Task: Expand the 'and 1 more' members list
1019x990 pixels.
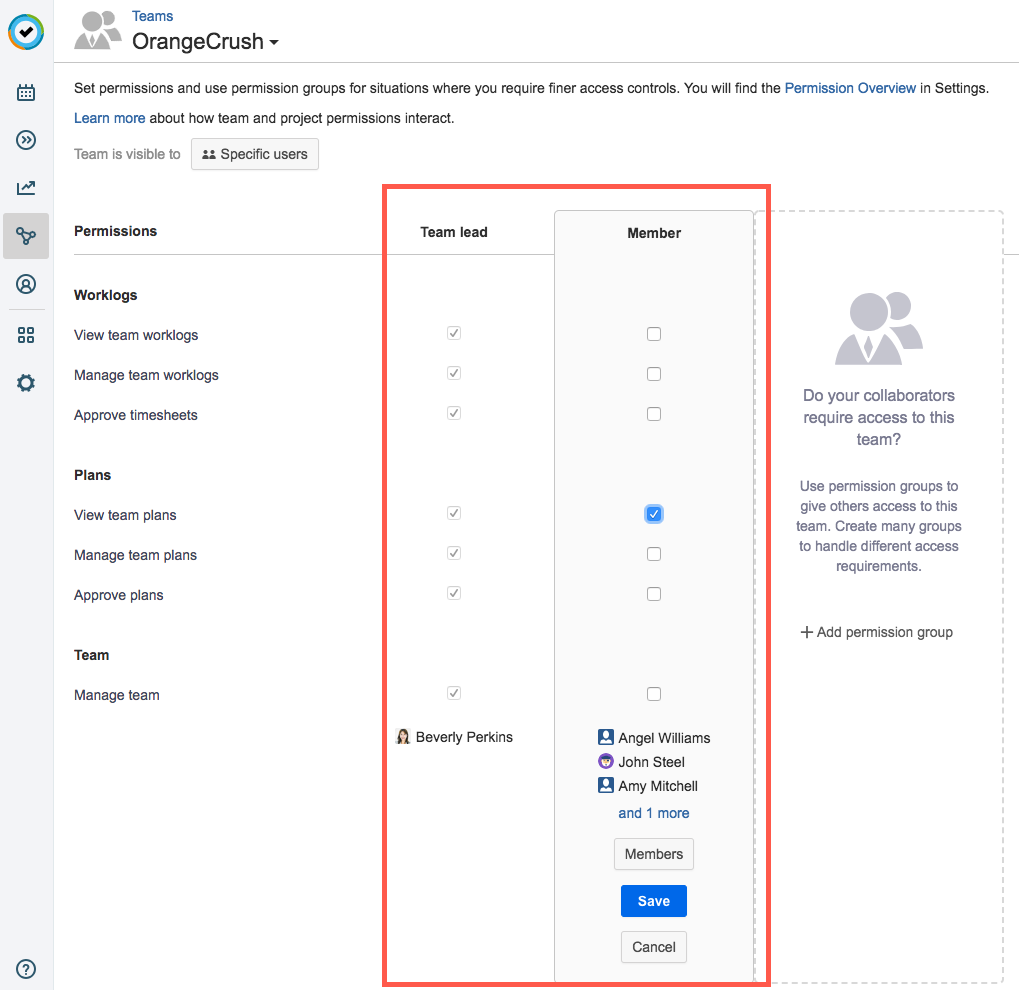Action: [654, 813]
